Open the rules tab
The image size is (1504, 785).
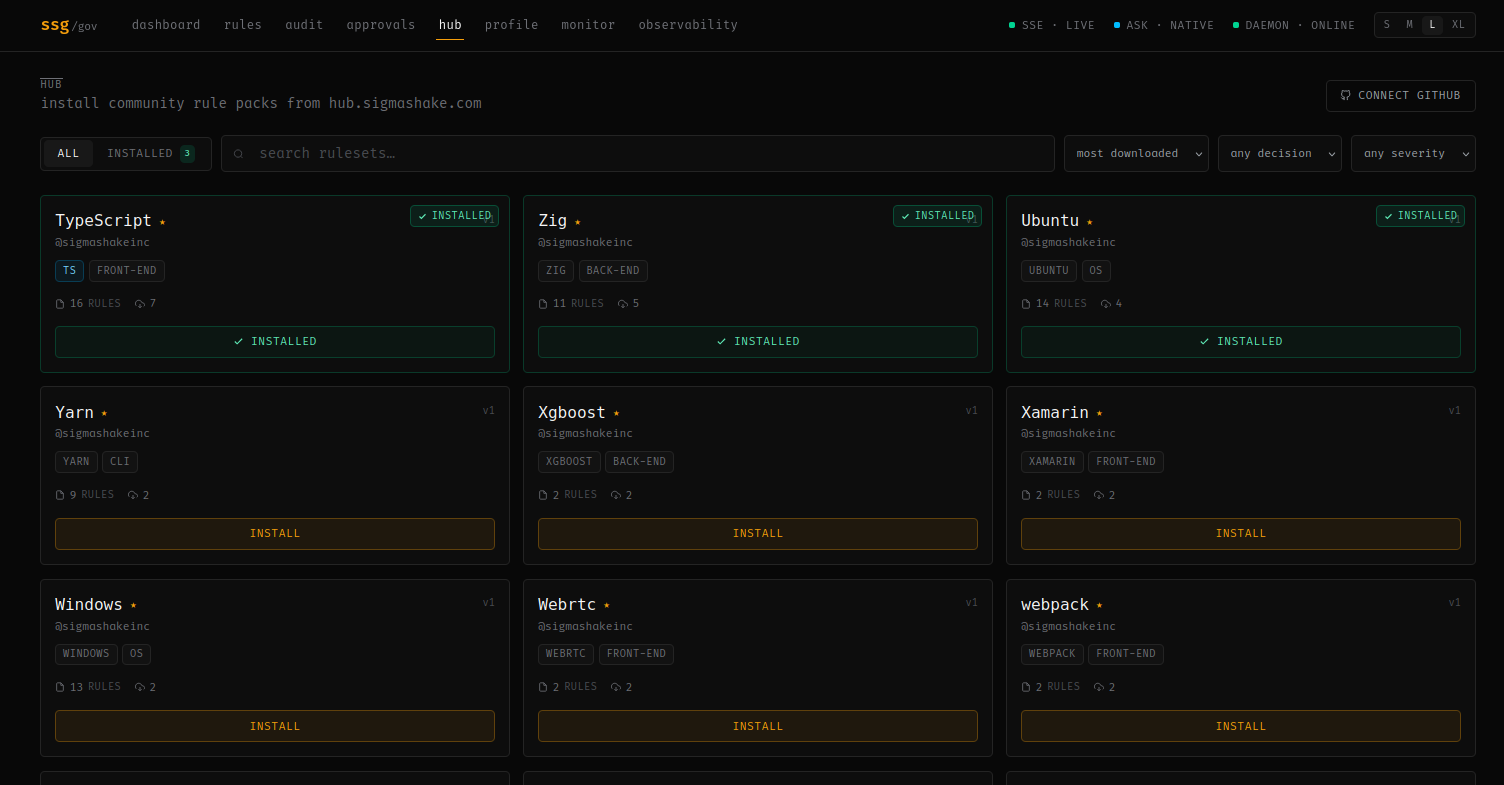[x=243, y=25]
